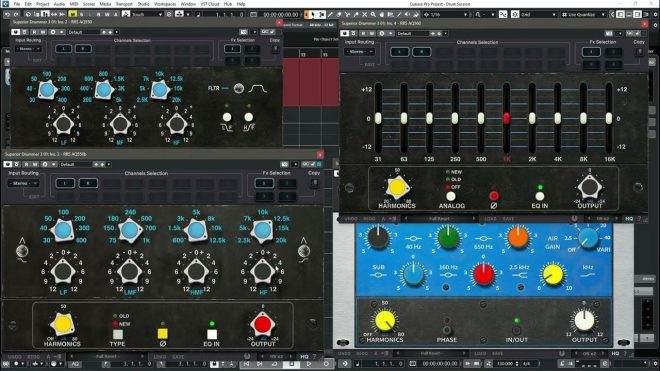660x371 pixels.
Task: Click the blue AIR GAIN knob on blue EQ
Action: pyautogui.click(x=588, y=238)
